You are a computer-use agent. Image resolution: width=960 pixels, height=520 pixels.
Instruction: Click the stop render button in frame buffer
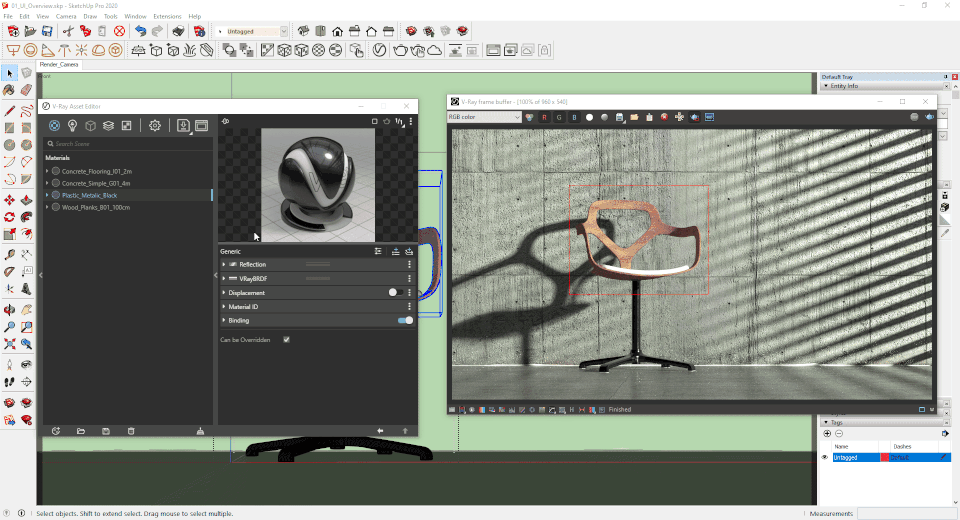[x=664, y=117]
